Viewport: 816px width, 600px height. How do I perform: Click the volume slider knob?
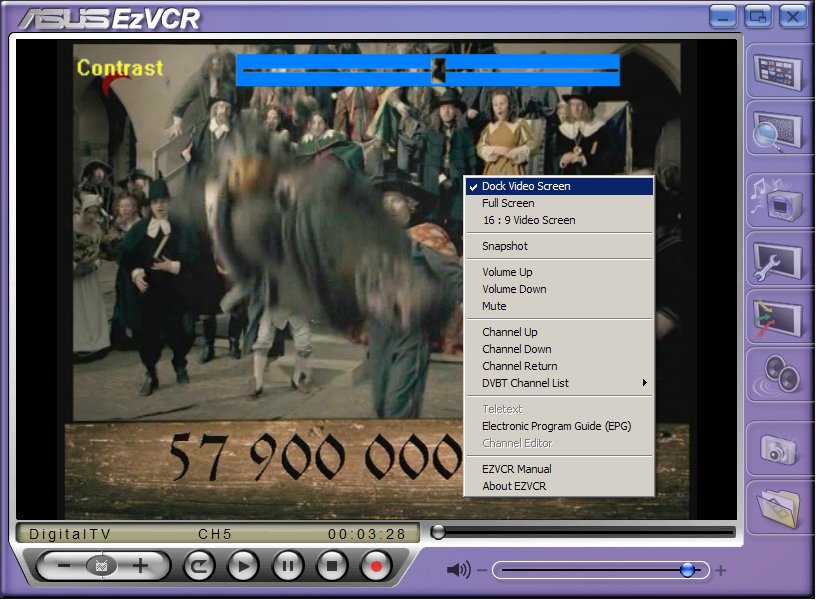point(687,570)
